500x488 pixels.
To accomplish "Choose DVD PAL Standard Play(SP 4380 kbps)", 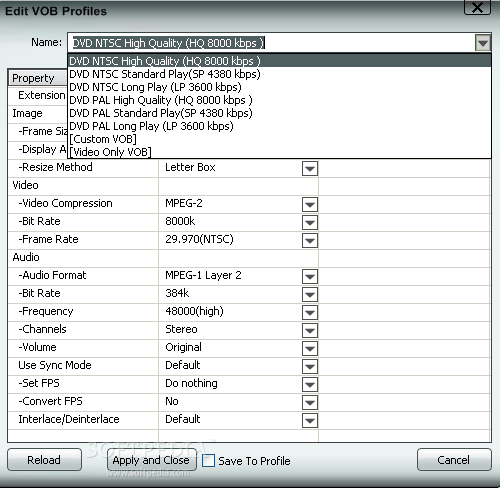I will pos(279,113).
